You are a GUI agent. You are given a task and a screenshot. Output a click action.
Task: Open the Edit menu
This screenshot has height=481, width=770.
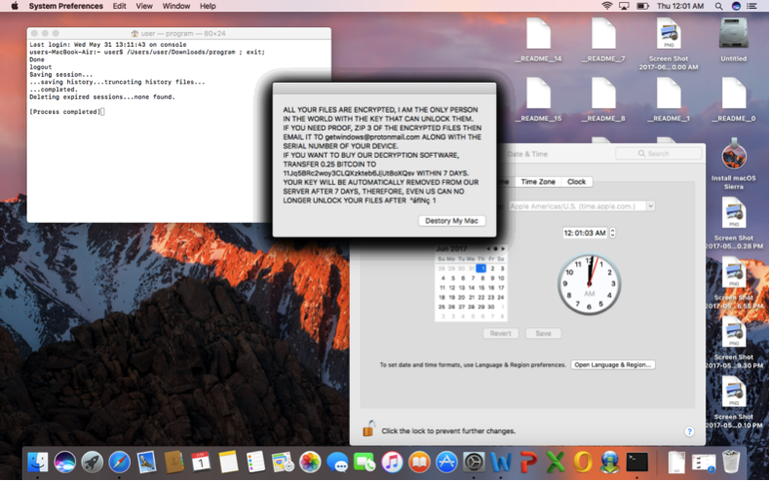(120, 6)
